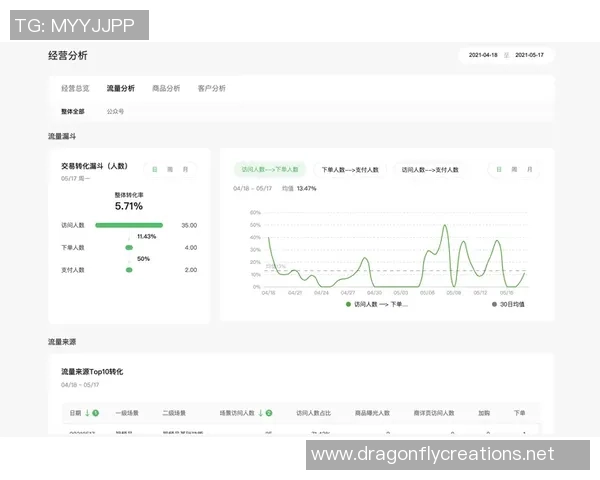Click the end date 2021-05-17 field

click(x=529, y=55)
